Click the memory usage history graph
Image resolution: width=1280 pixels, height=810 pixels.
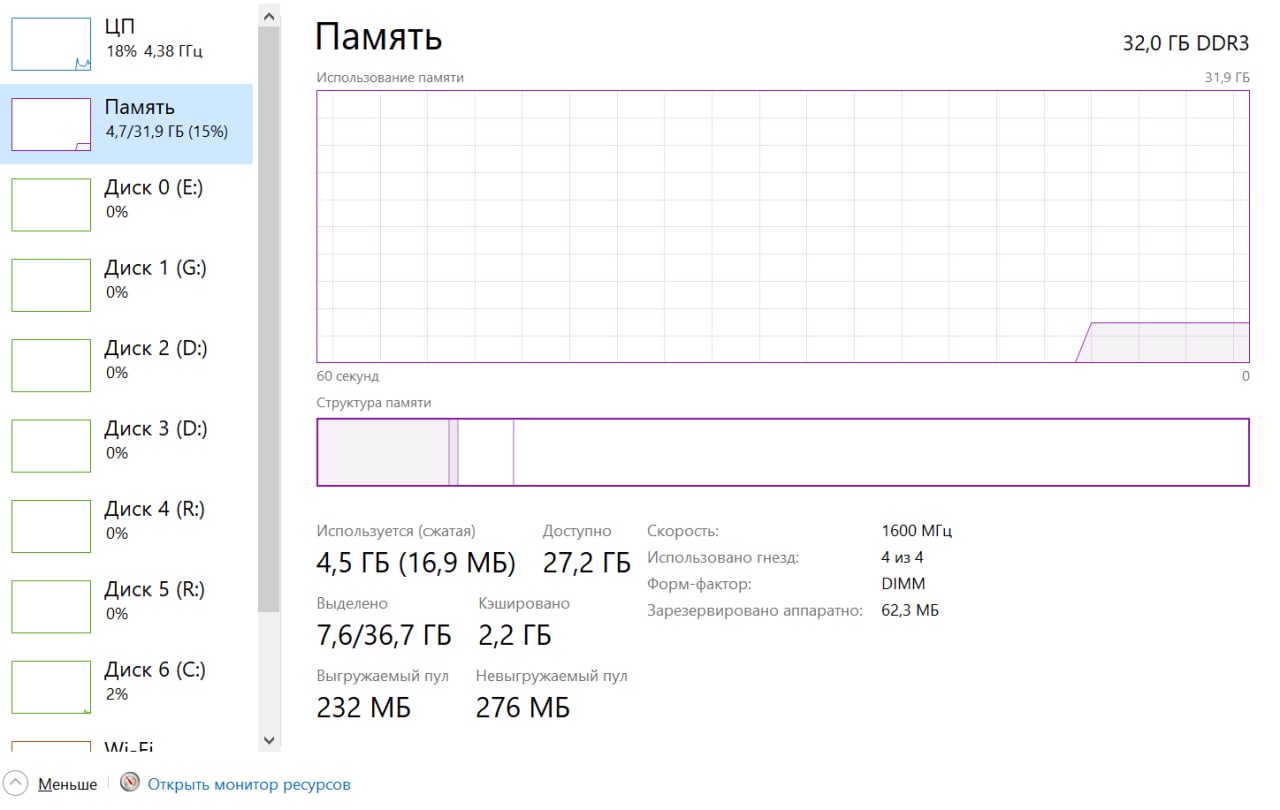[782, 226]
